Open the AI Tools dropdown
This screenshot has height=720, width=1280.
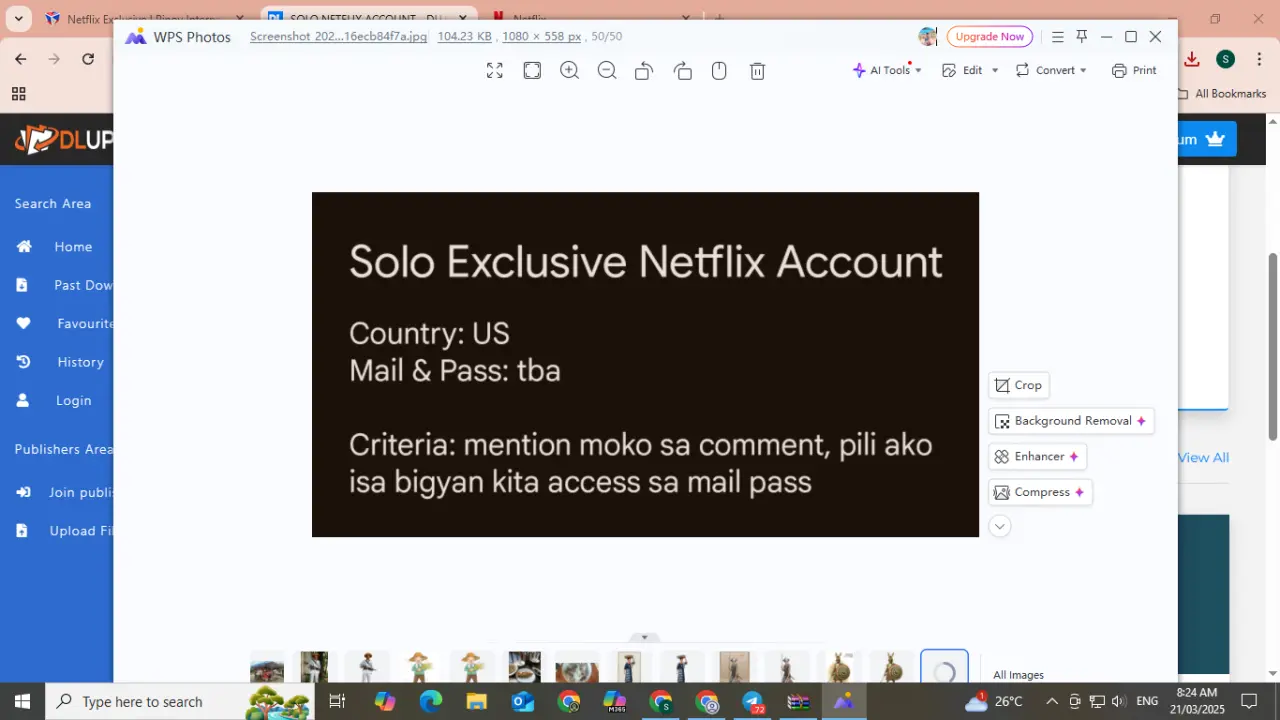(x=887, y=70)
